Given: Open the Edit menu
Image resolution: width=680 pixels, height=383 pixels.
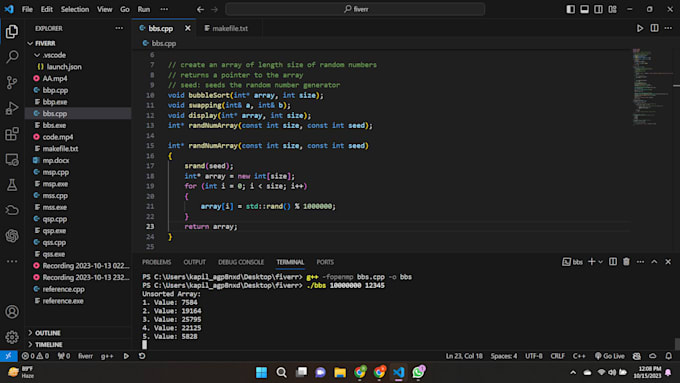Looking at the screenshot, I should pos(46,9).
